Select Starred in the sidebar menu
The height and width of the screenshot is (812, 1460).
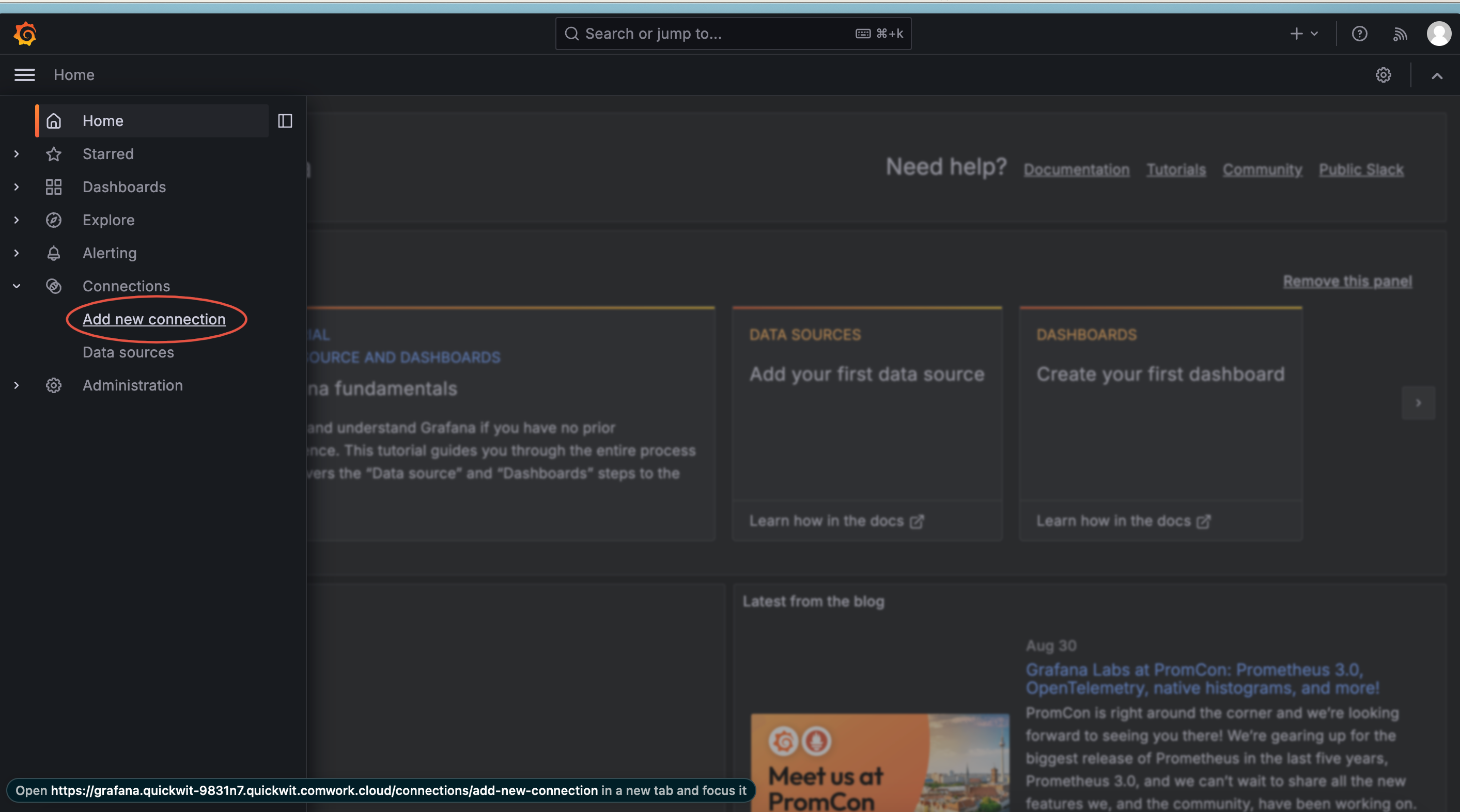click(x=107, y=154)
